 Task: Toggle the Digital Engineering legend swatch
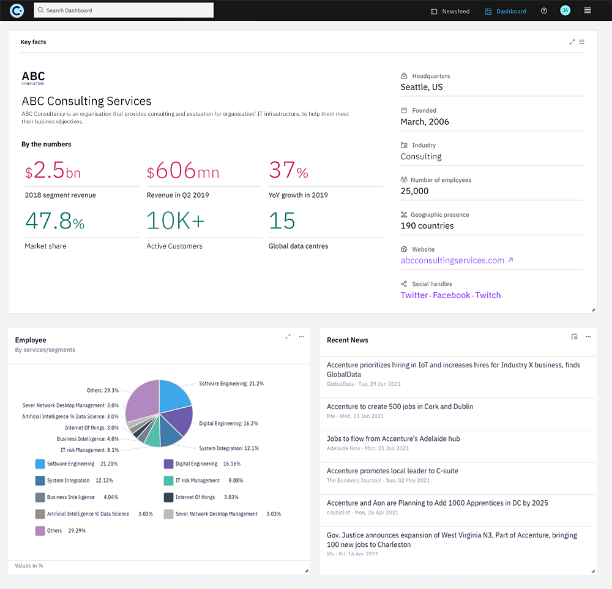(x=168, y=464)
